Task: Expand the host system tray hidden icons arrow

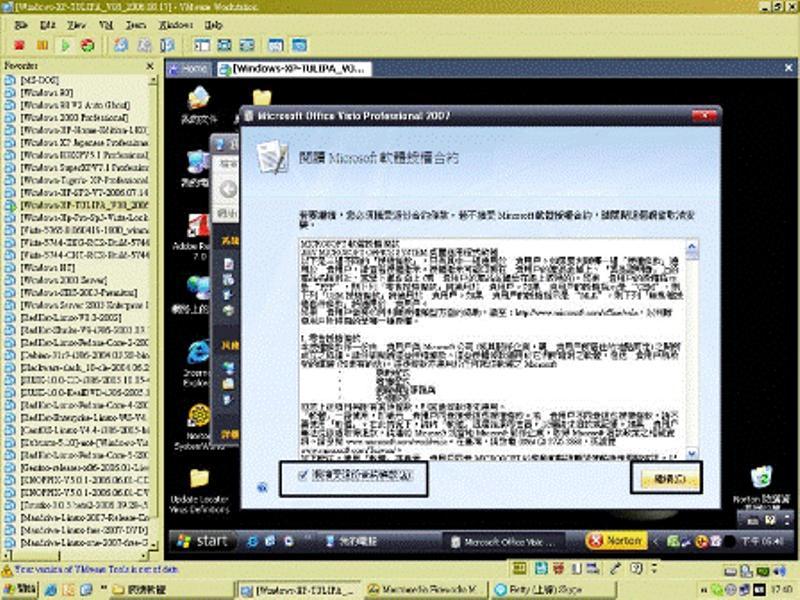Action: click(705, 590)
